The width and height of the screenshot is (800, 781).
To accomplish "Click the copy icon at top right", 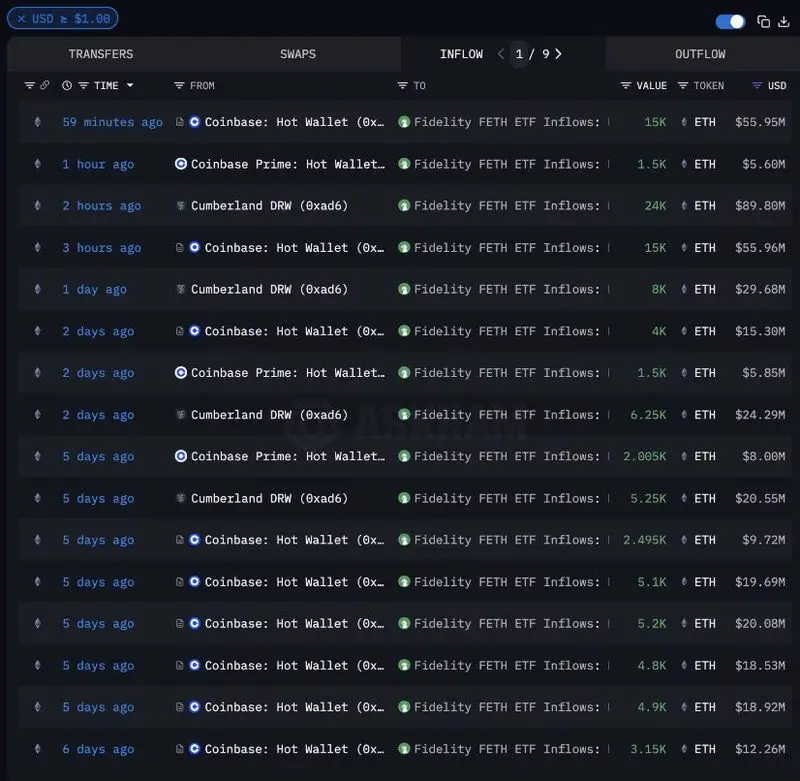I will 763,21.
